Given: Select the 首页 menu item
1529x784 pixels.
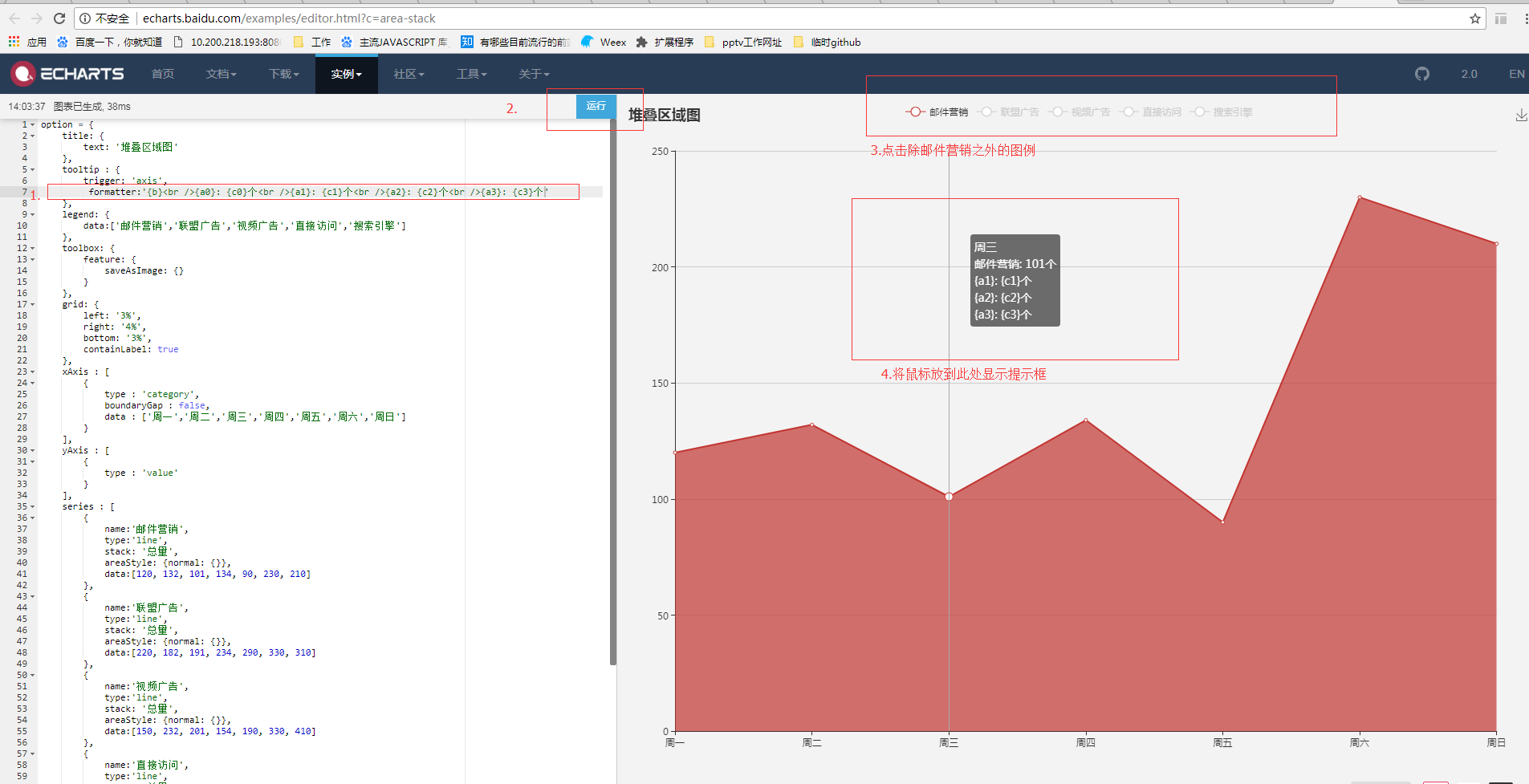Looking at the screenshot, I should 162,74.
